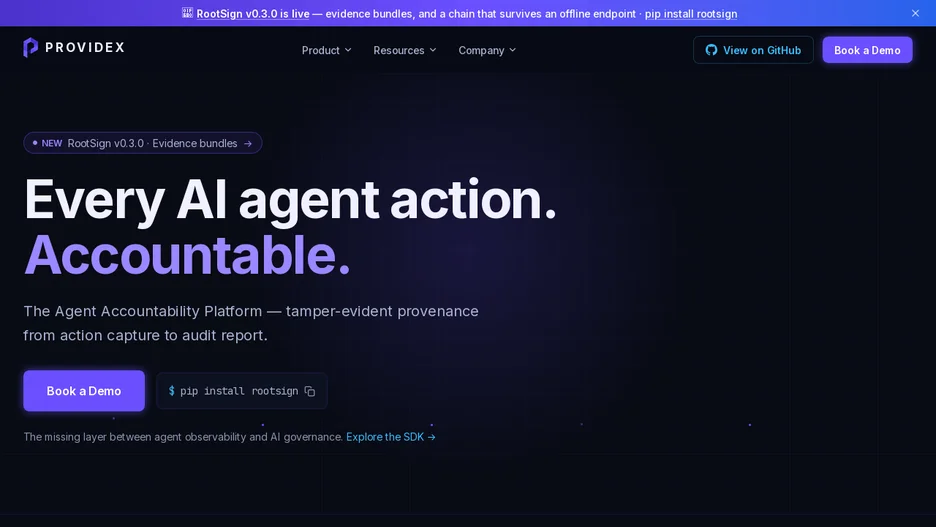Click 'Every AI agent action.' headline
The image size is (936, 527).
coord(290,201)
